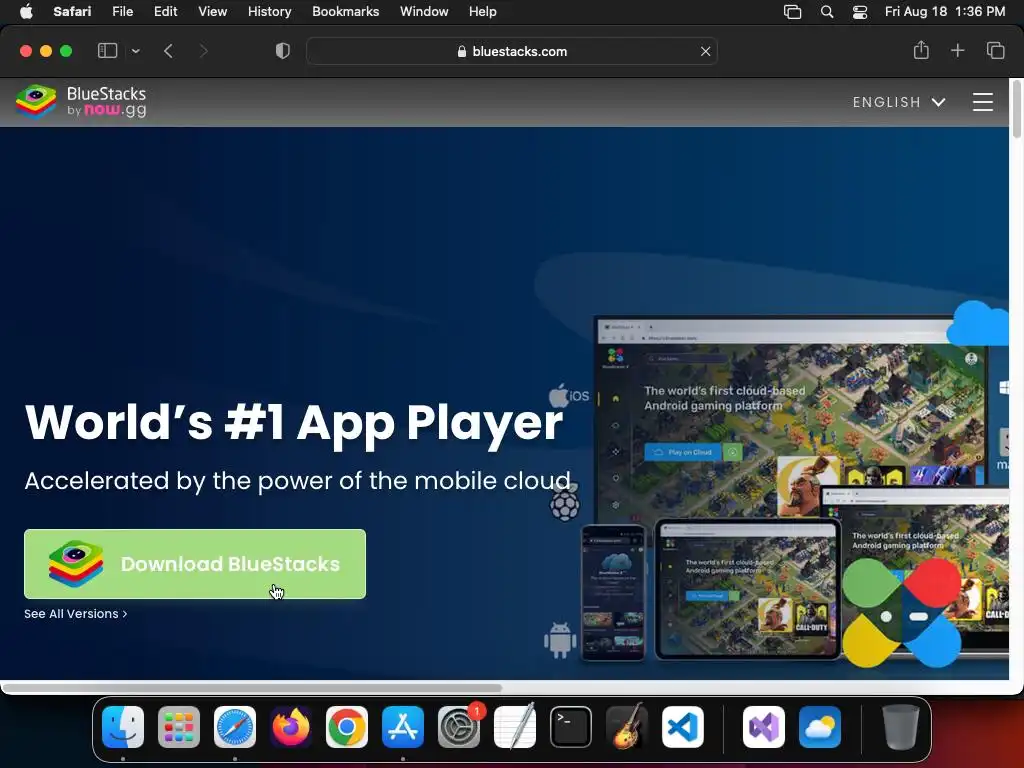Viewport: 1024px width, 768px height.
Task: Open Launchpad from the Dock
Action: [179, 727]
